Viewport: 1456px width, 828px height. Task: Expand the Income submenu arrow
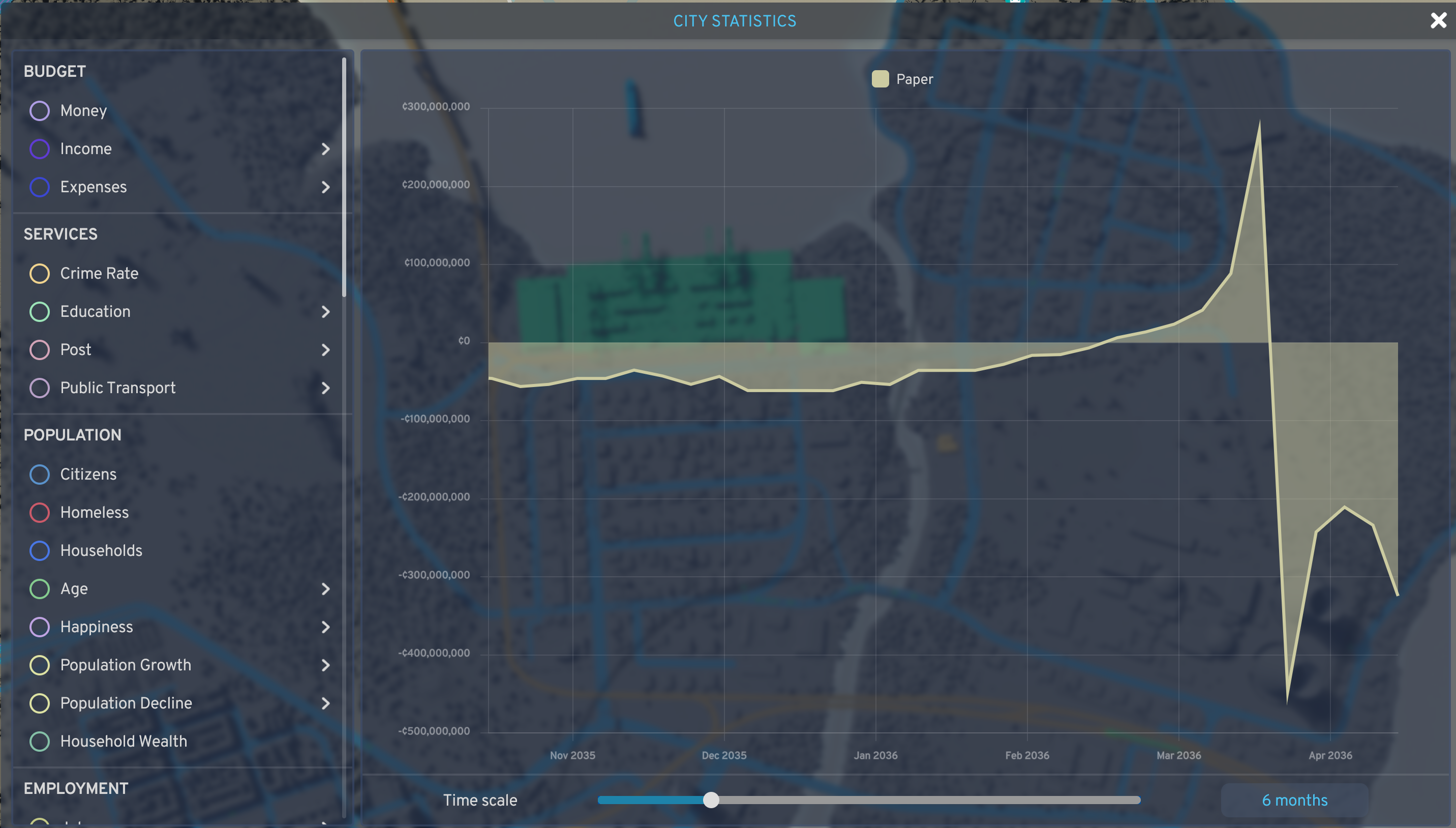(x=326, y=149)
